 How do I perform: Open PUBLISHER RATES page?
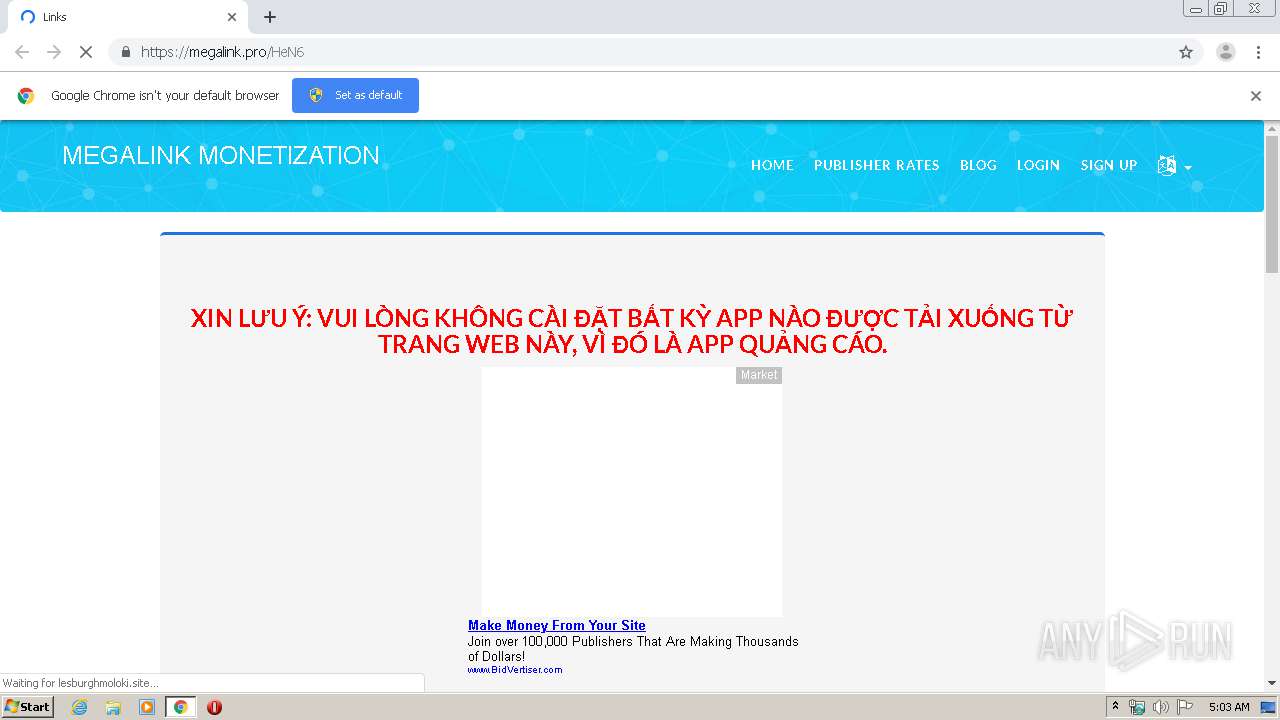coord(876,165)
